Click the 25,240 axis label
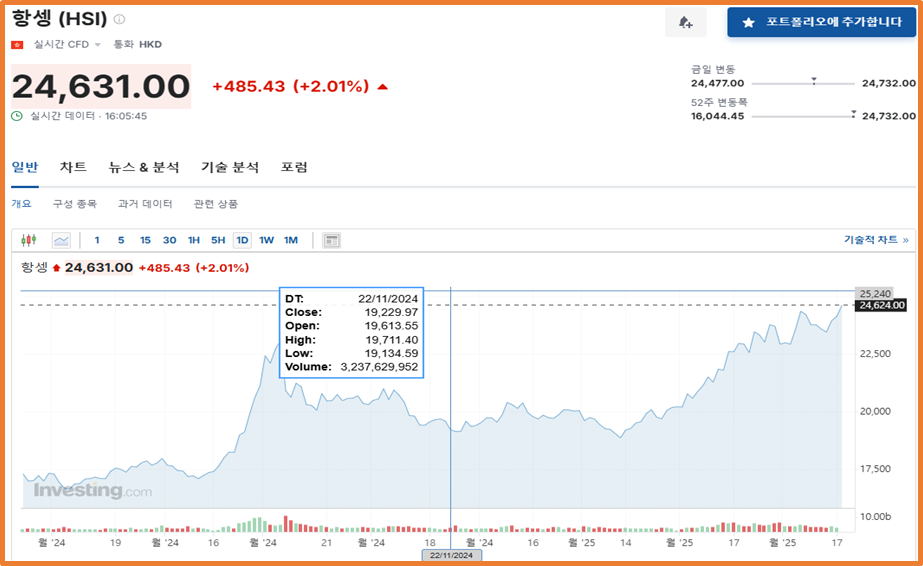 click(875, 293)
